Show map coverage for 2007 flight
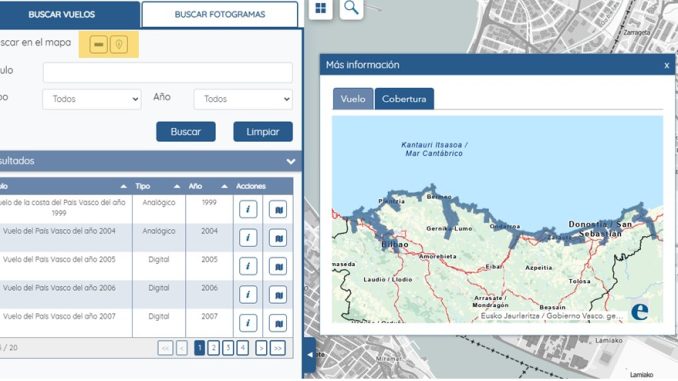This screenshot has height=381, width=678. 278,323
